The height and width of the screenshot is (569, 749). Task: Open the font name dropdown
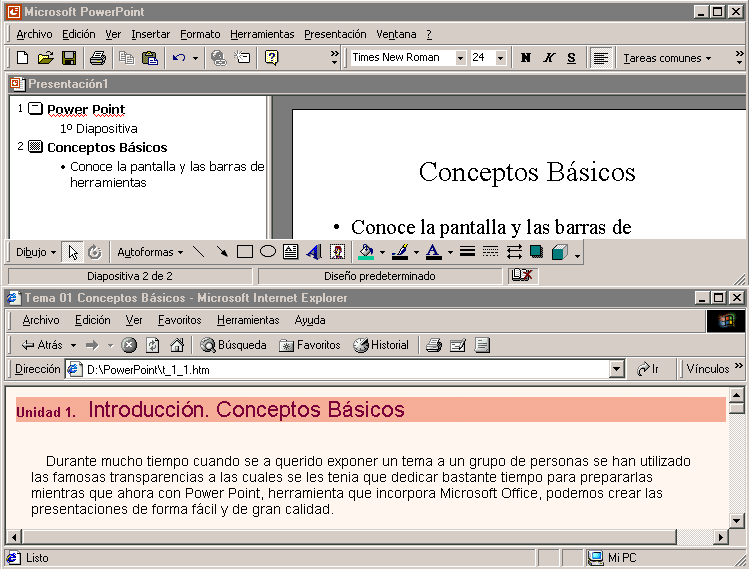point(460,58)
